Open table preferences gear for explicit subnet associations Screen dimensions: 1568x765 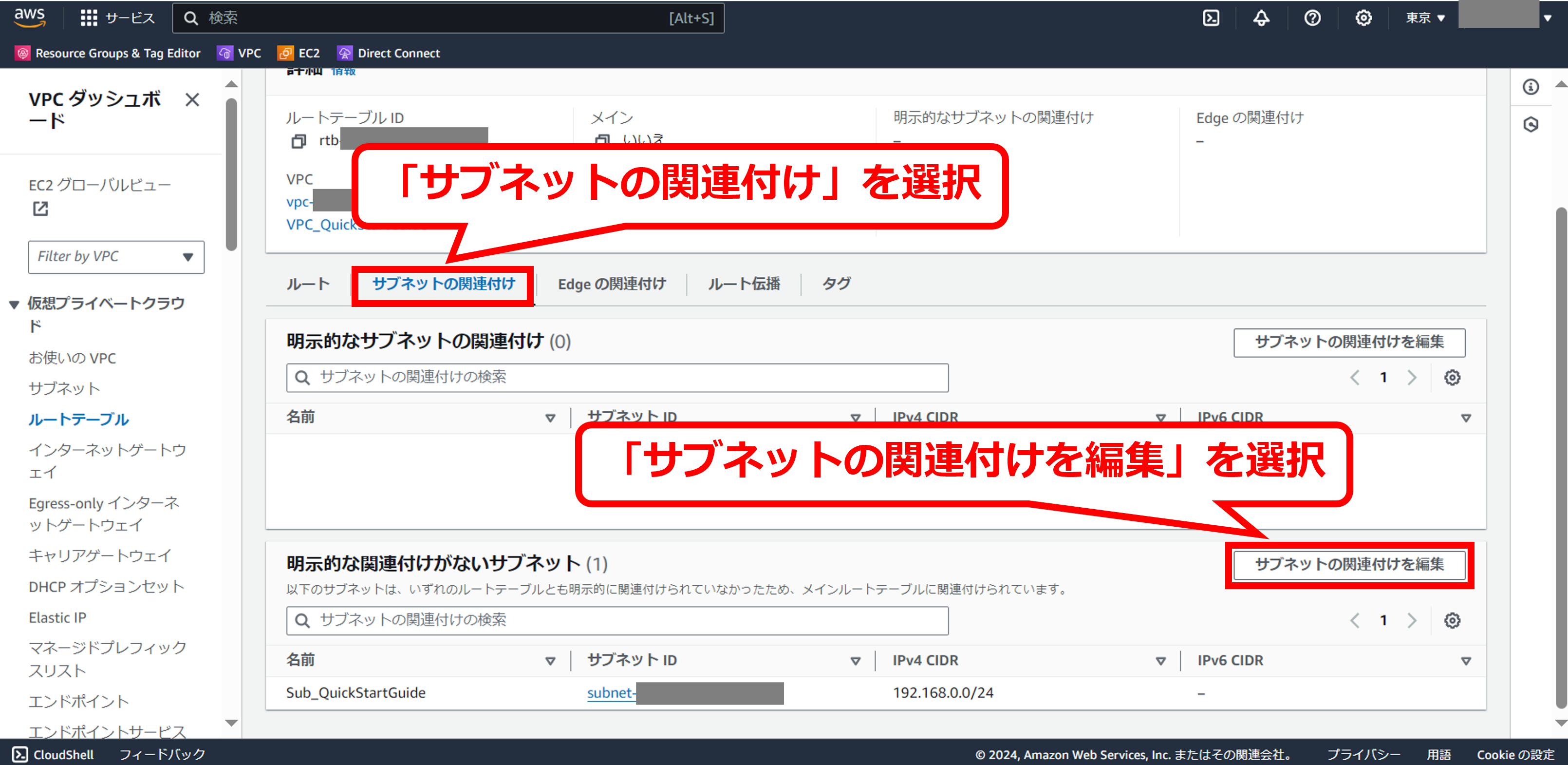(x=1452, y=378)
